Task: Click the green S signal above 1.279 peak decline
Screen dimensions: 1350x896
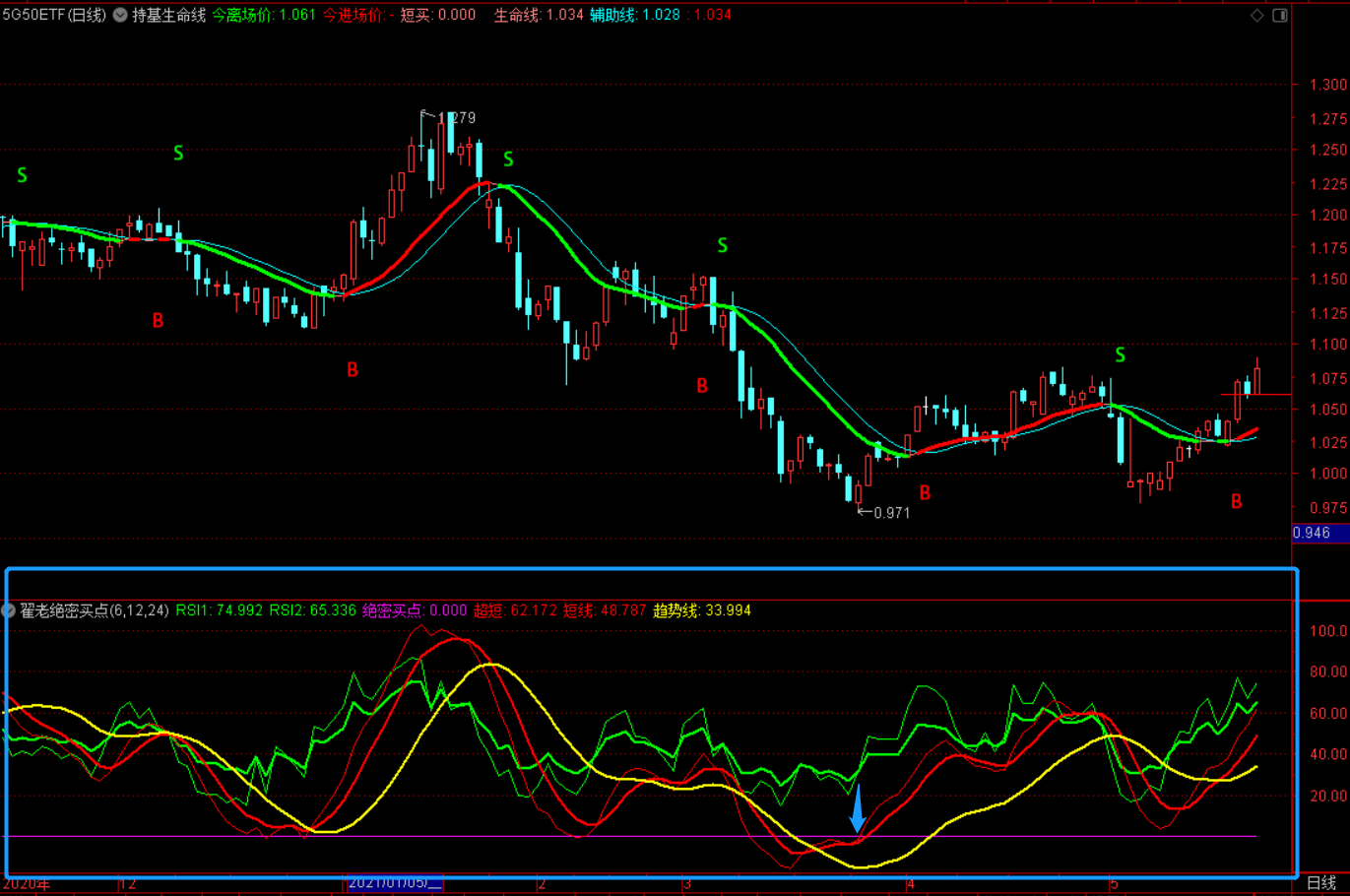Action: tap(508, 159)
